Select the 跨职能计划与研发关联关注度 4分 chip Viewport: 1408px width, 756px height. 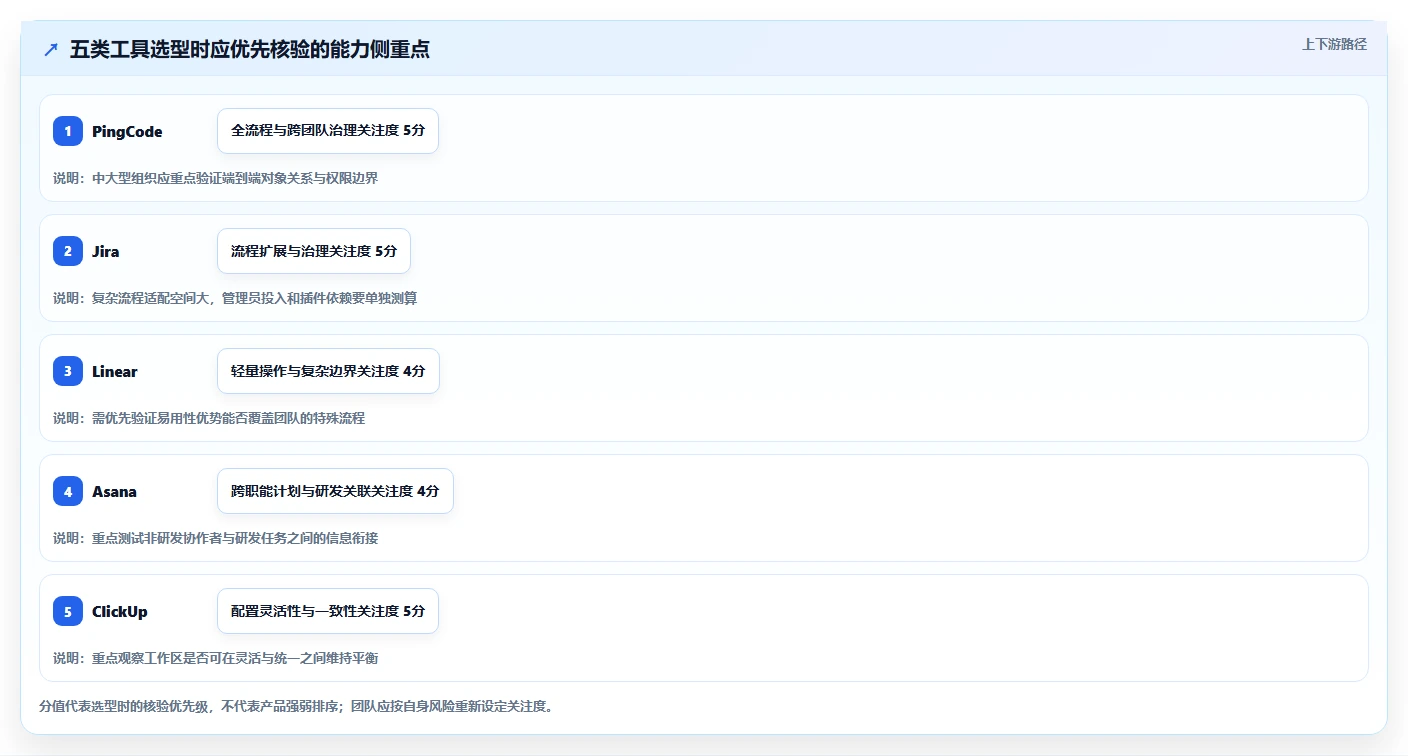click(x=335, y=491)
